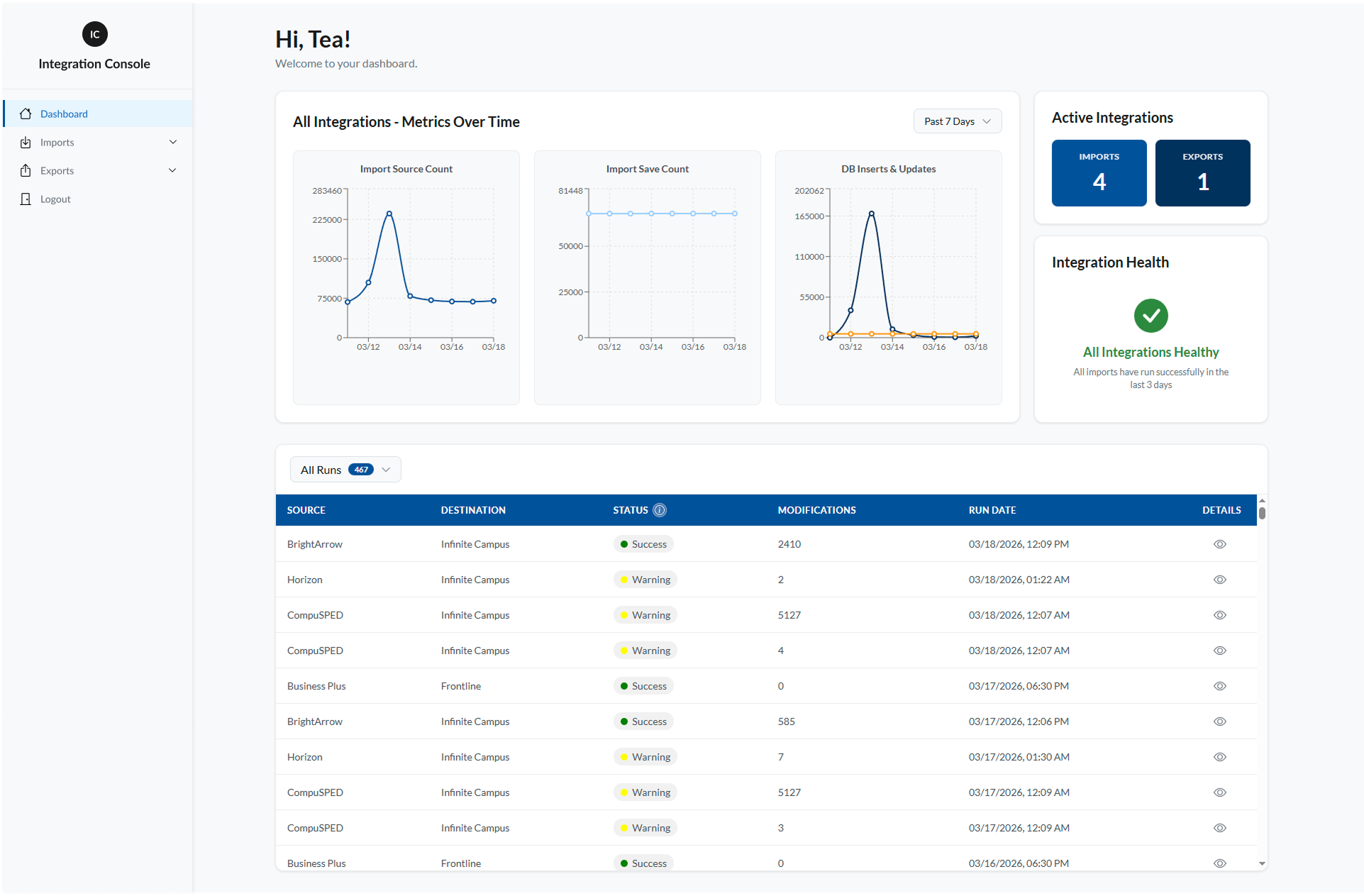Image resolution: width=1364 pixels, height=896 pixels.
Task: Click the Dashboard home icon
Action: point(26,114)
